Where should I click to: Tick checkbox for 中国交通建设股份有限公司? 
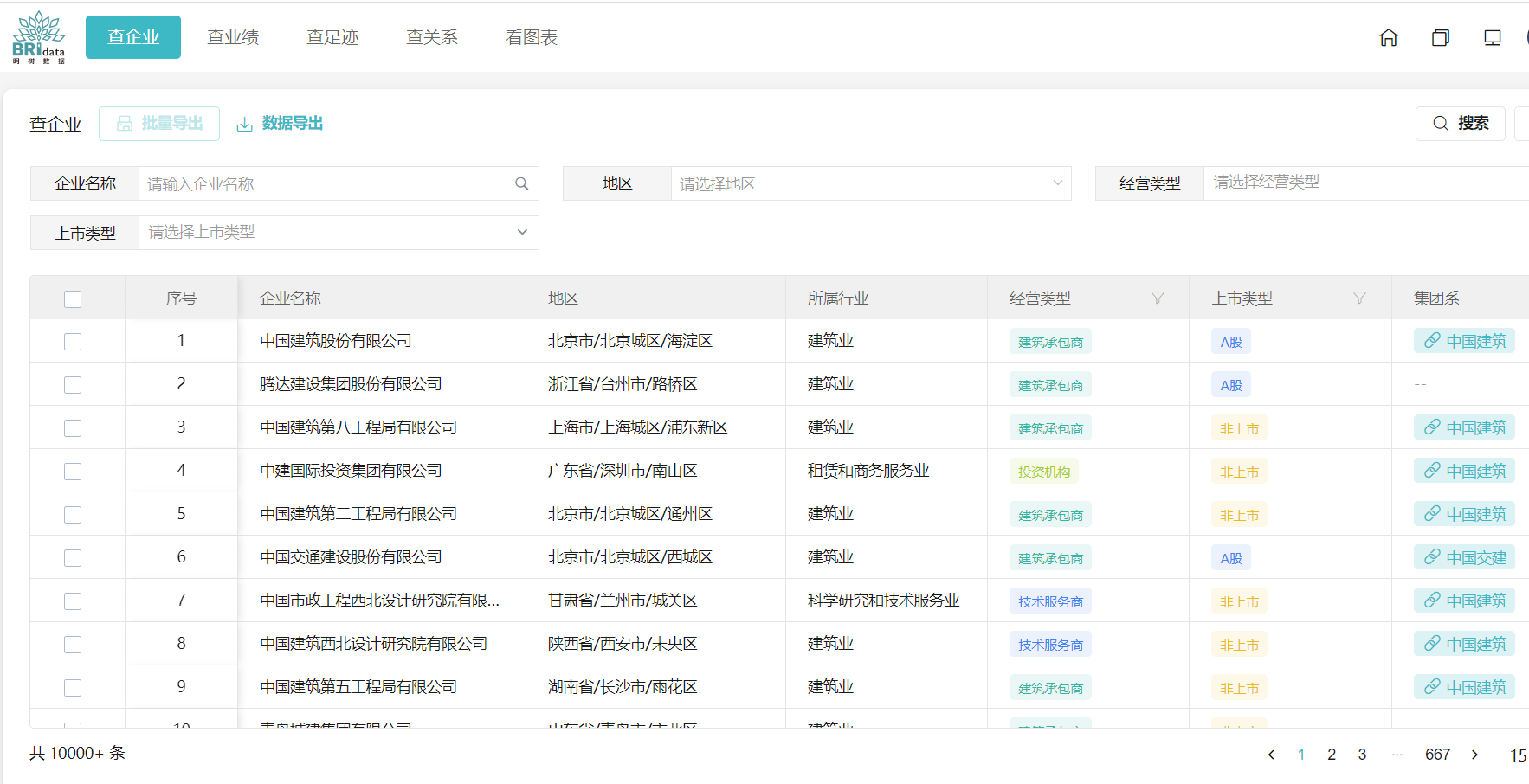[x=73, y=558]
